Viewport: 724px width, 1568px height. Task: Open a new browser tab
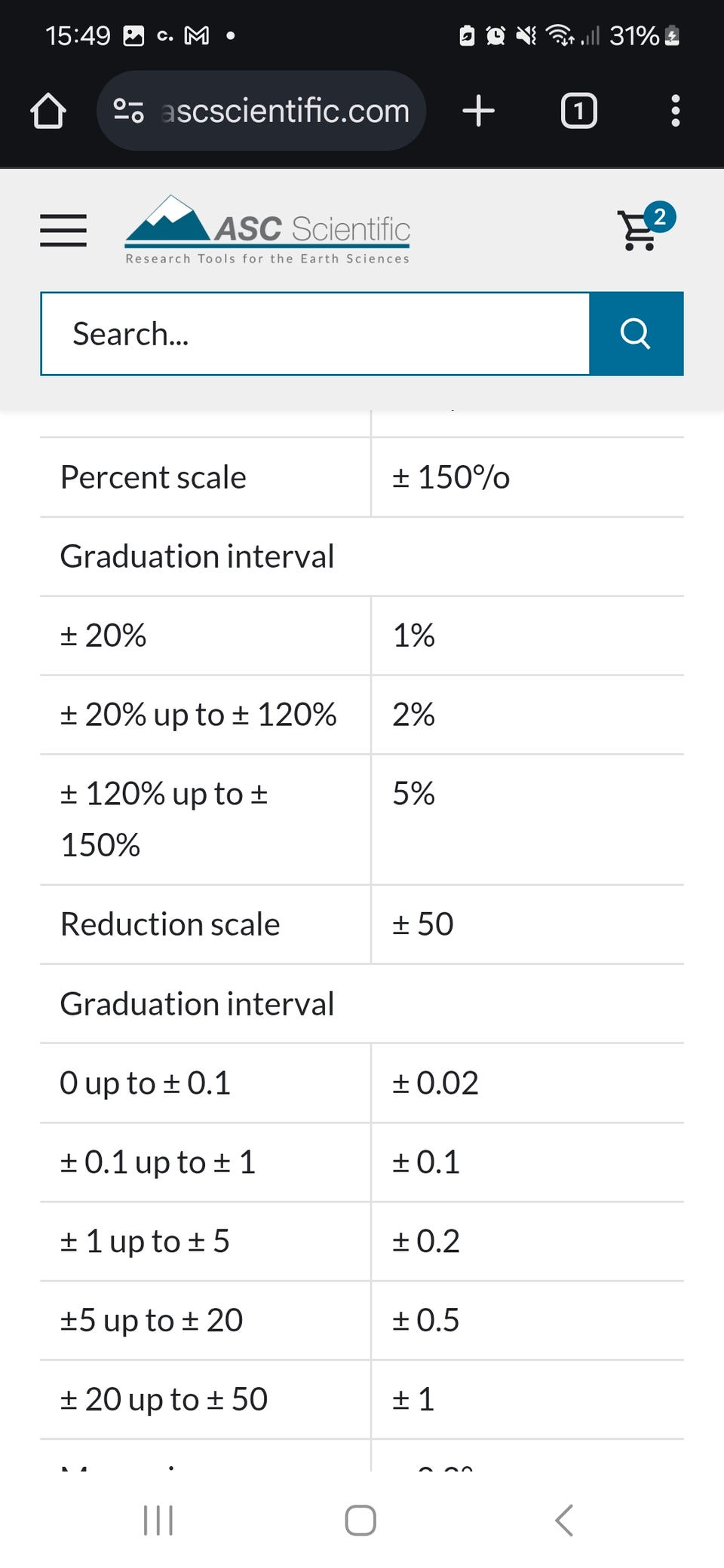[478, 111]
